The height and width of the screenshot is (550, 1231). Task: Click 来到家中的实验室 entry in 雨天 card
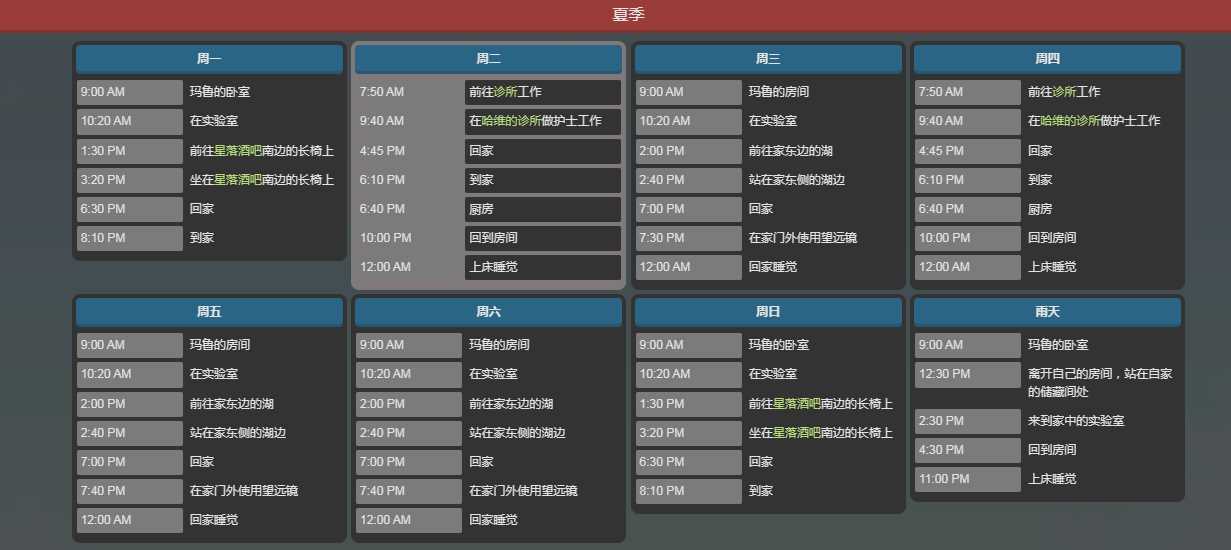(1076, 421)
